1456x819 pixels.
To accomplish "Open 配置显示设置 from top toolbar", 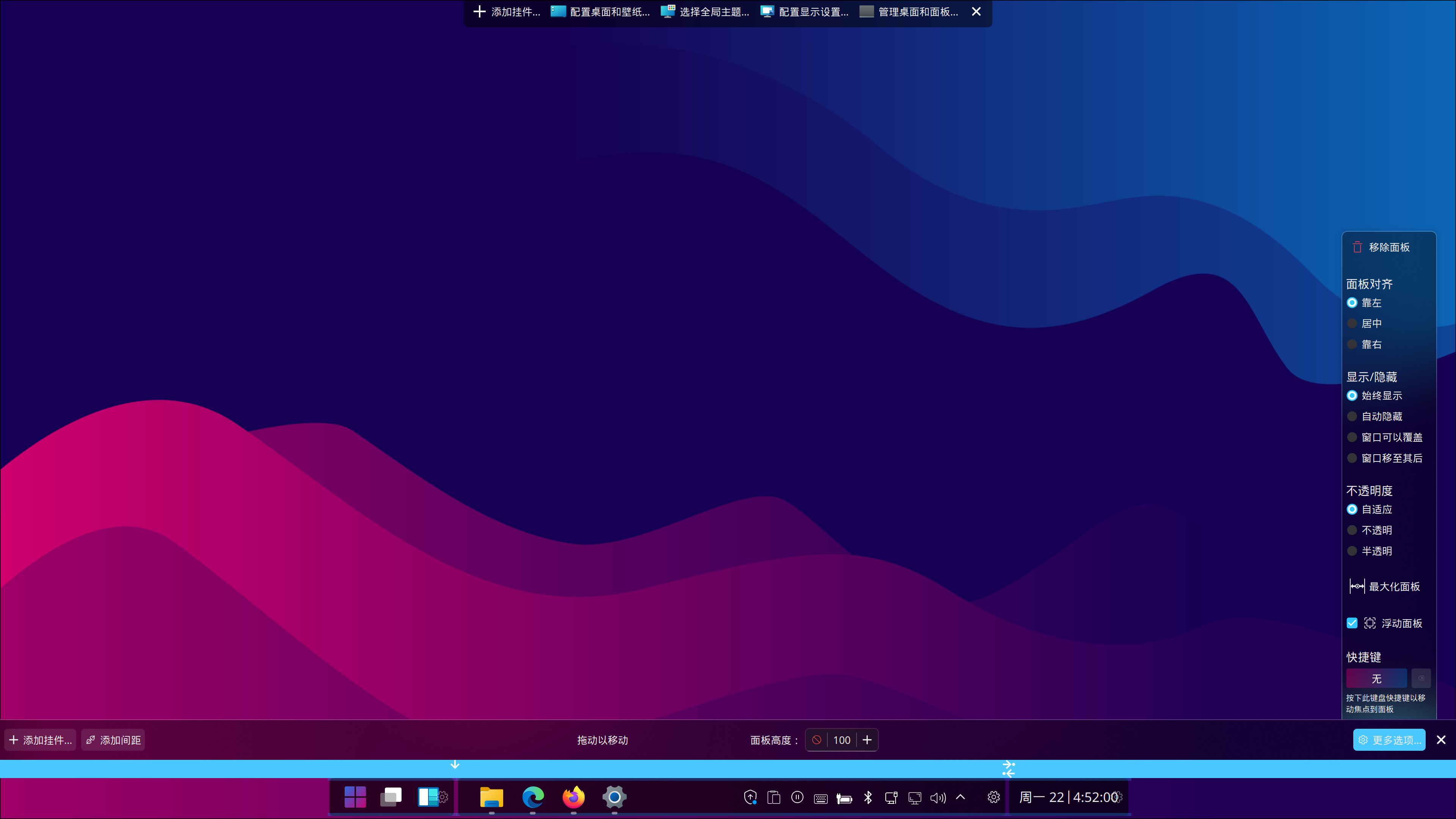I will point(805,12).
